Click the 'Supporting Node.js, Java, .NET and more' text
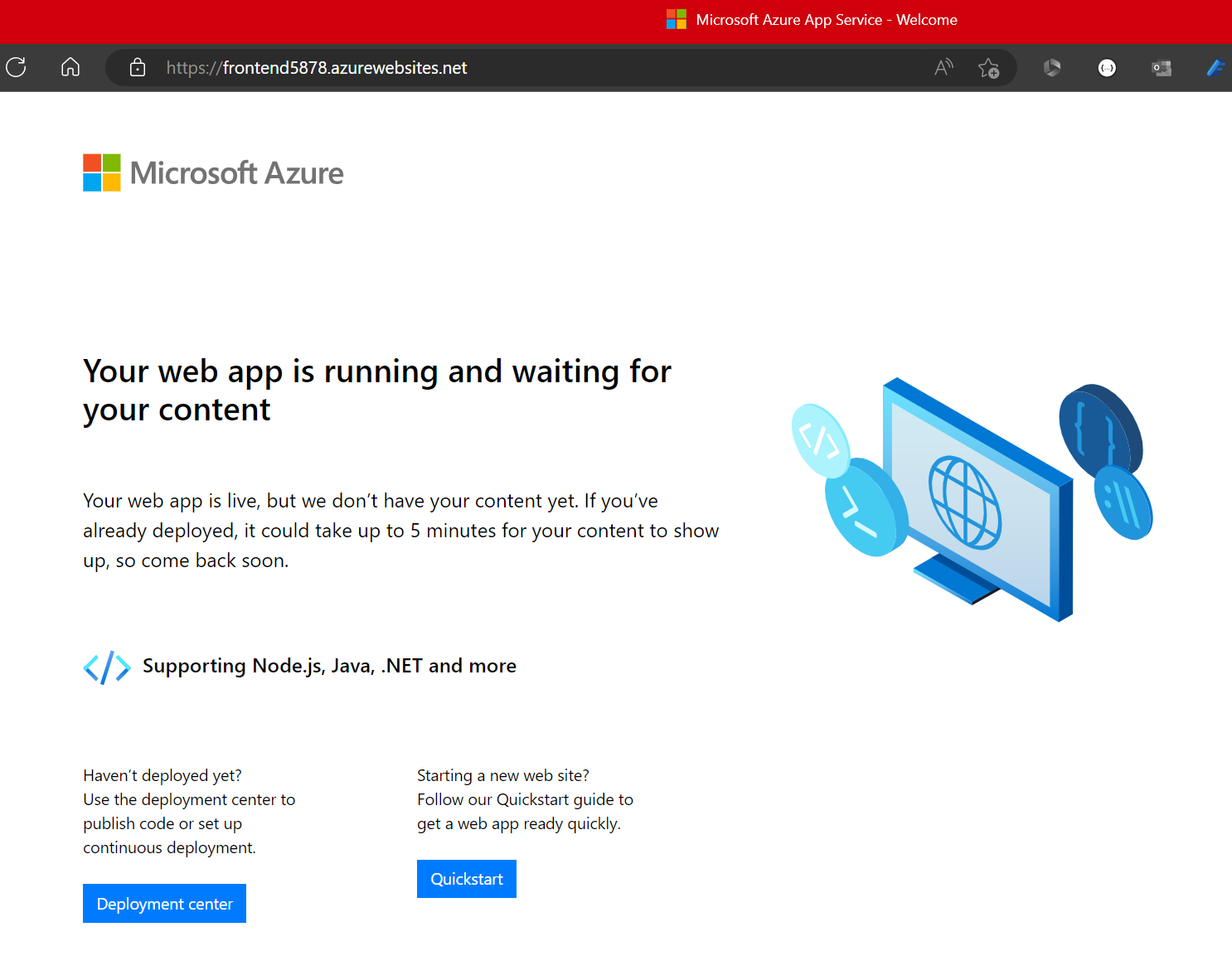1232x956 pixels. [329, 666]
